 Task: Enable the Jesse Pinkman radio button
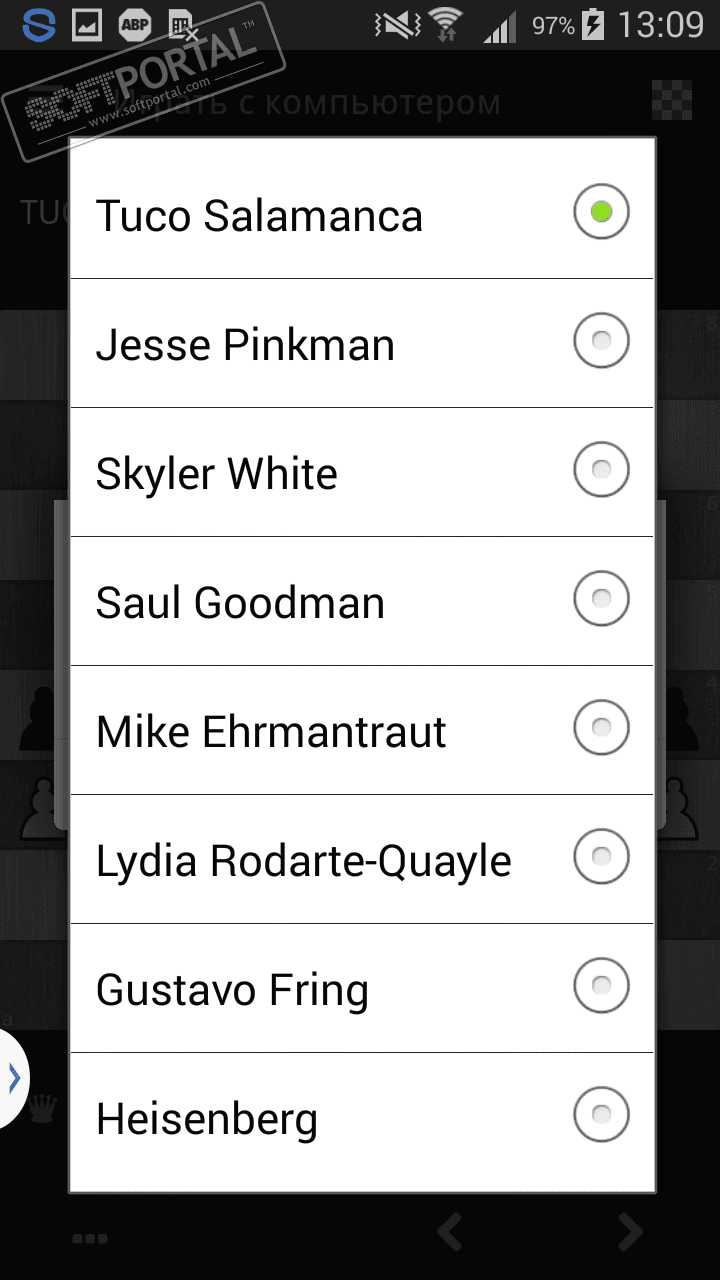[x=601, y=341]
